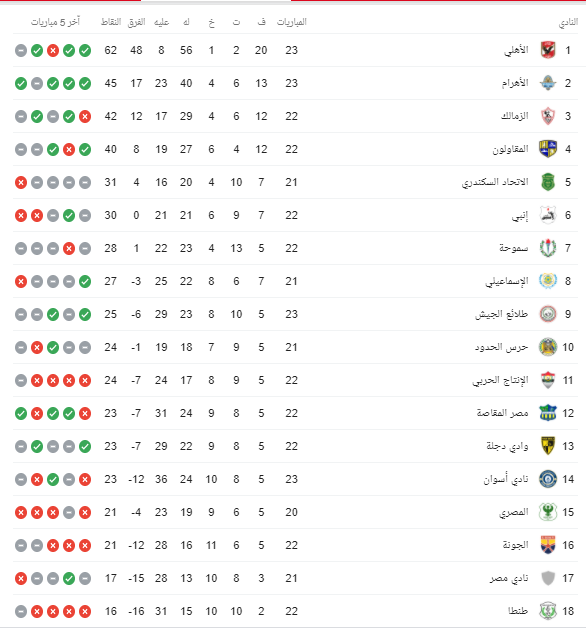This screenshot has height=631, width=586.
Task: Open the مصر المقاصة team link
Action: (x=503, y=413)
